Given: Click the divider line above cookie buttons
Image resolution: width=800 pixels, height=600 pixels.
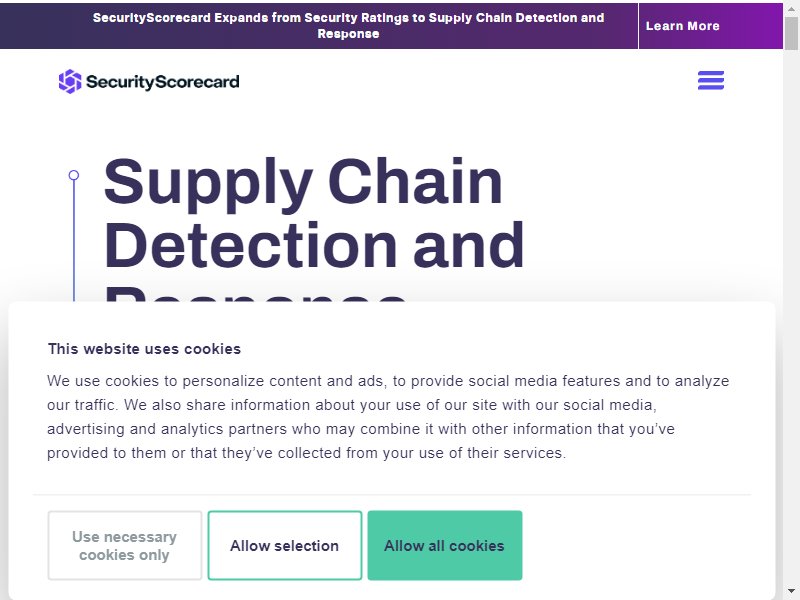Looking at the screenshot, I should 392,494.
